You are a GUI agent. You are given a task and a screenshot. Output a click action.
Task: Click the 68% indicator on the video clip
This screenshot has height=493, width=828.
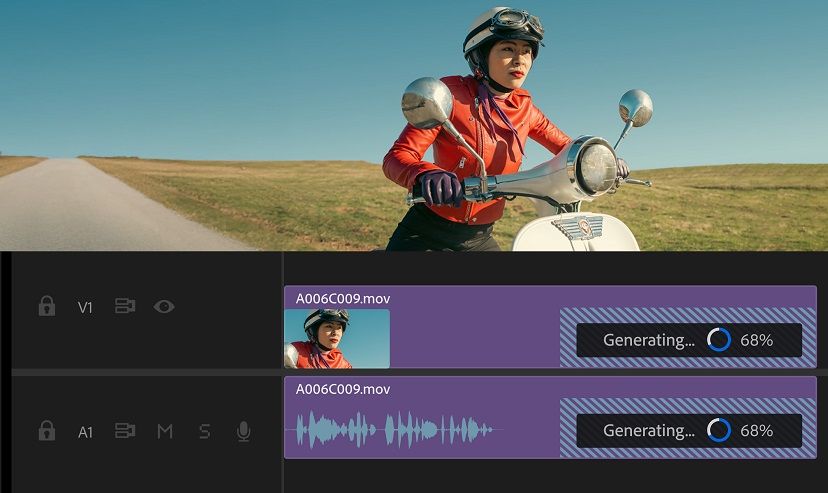757,340
